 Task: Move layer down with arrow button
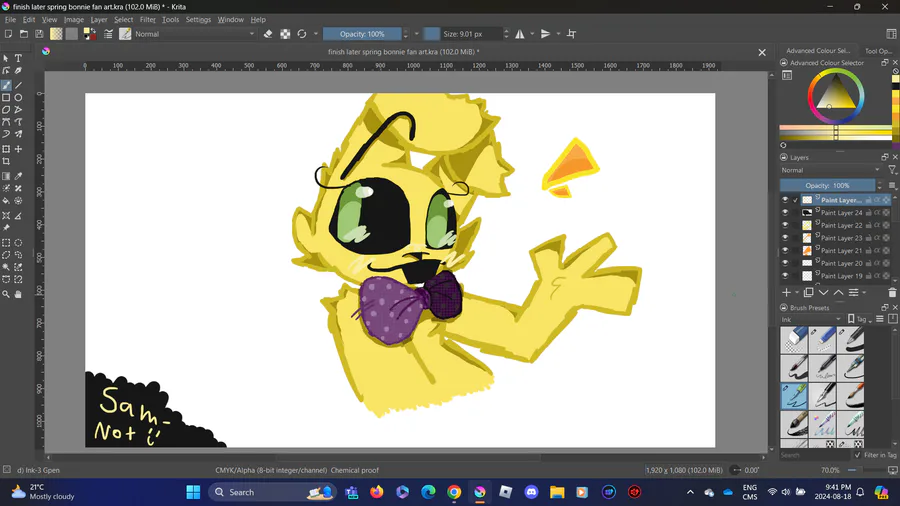[824, 293]
